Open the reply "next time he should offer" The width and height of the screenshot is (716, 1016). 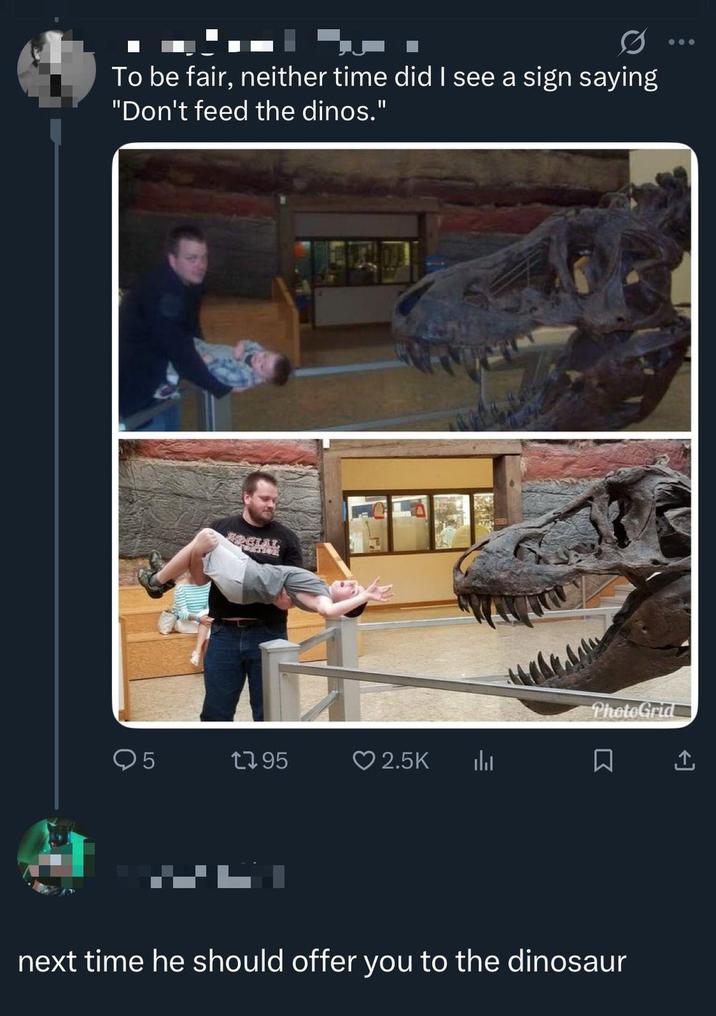322,962
